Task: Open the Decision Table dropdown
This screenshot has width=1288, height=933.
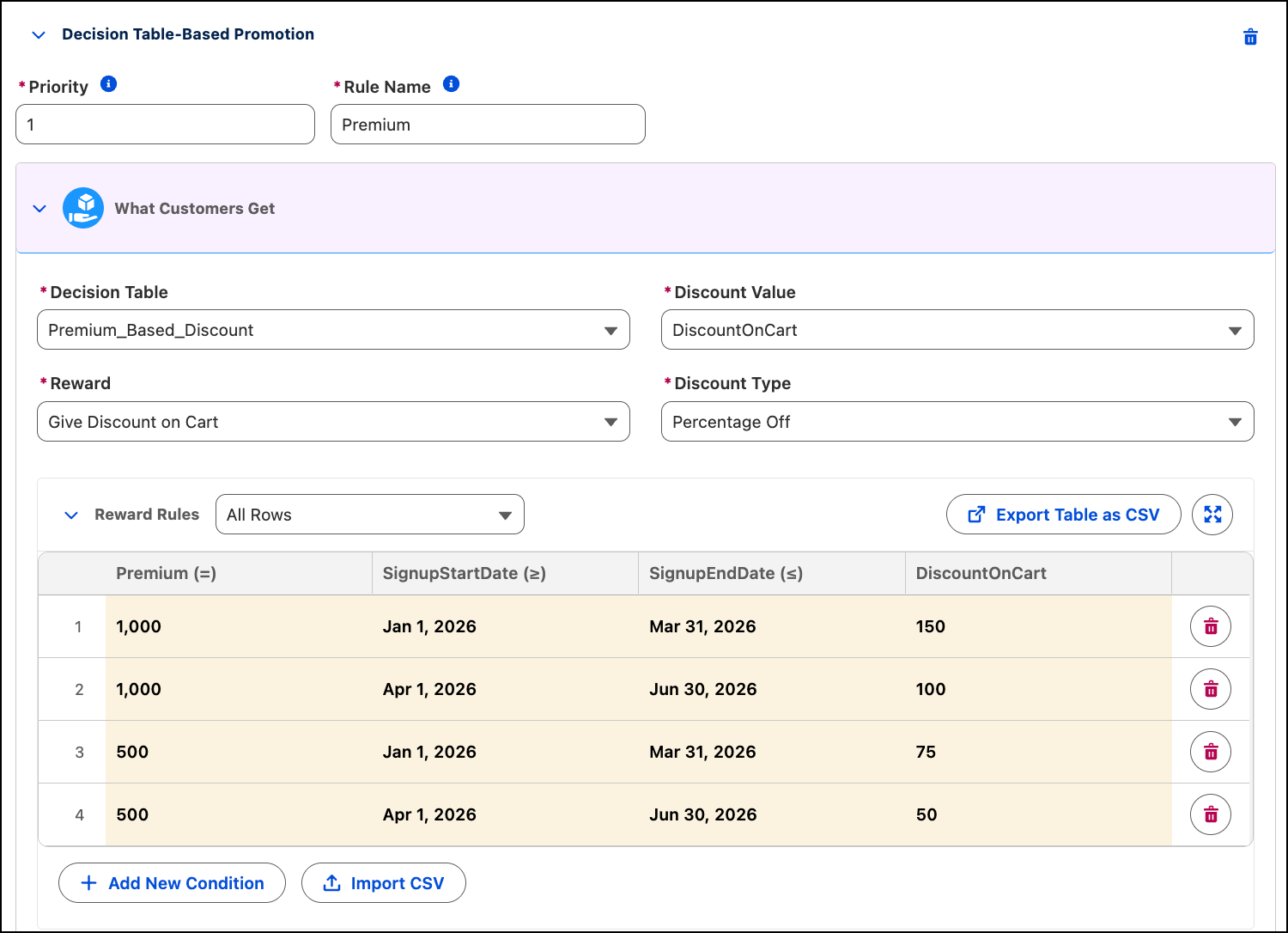Action: (333, 330)
